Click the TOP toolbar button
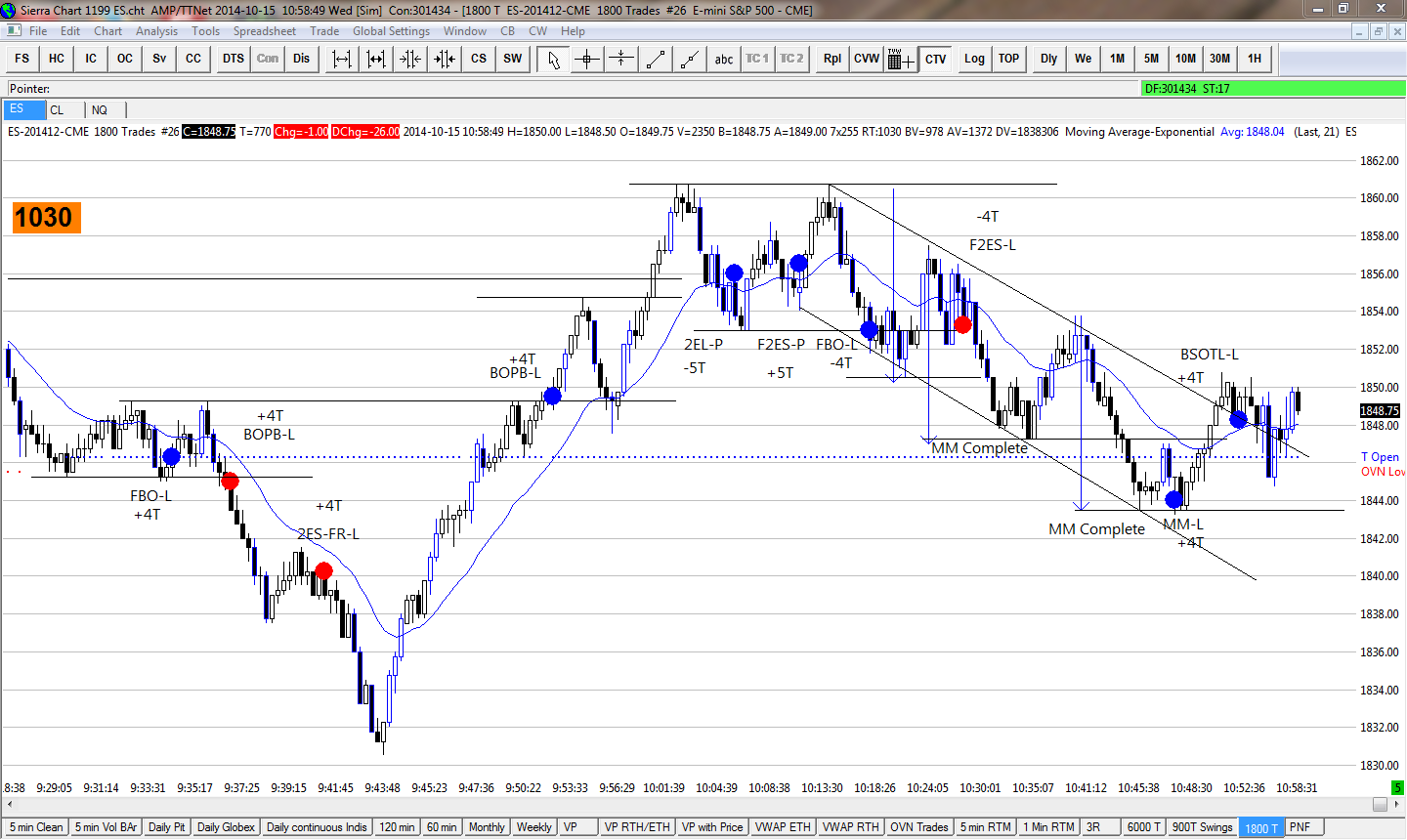This screenshot has width=1407, height=840. (x=1009, y=59)
